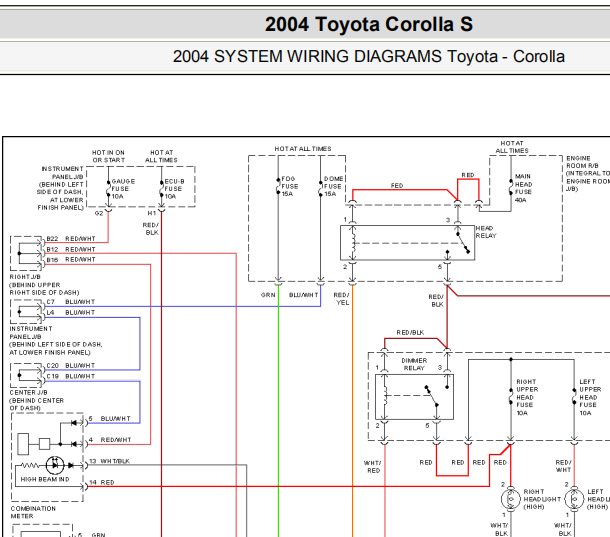610x537 pixels.
Task: Click pin label "5 BLU/WHT" on combination meter
Action: pyautogui.click(x=110, y=419)
